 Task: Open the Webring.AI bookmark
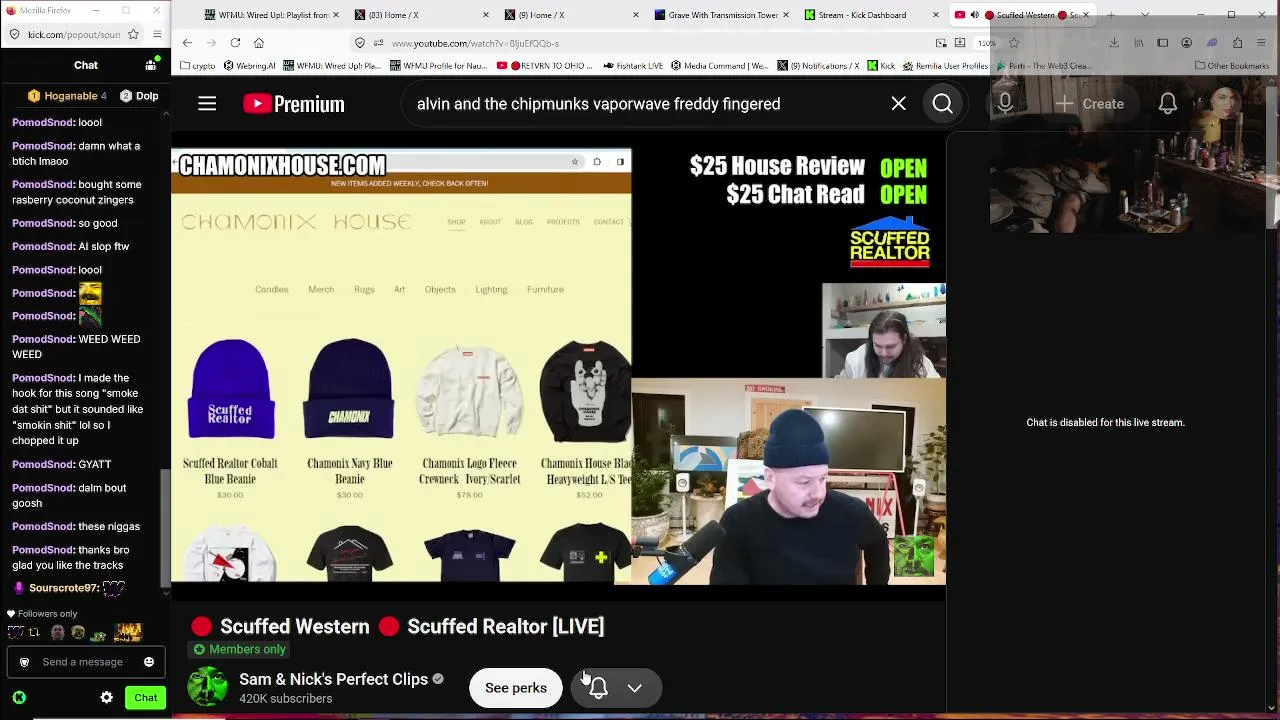click(250, 66)
